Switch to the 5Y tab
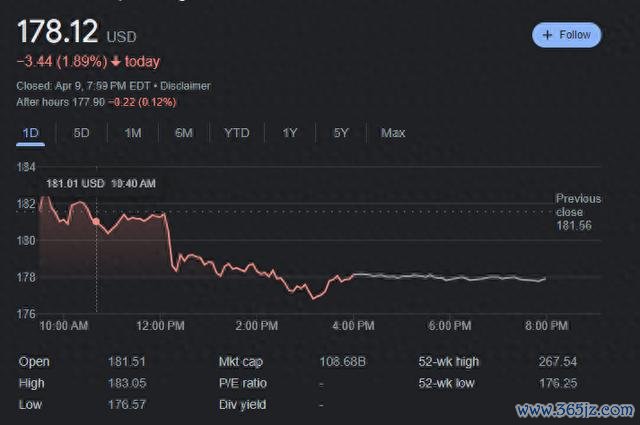 341,133
